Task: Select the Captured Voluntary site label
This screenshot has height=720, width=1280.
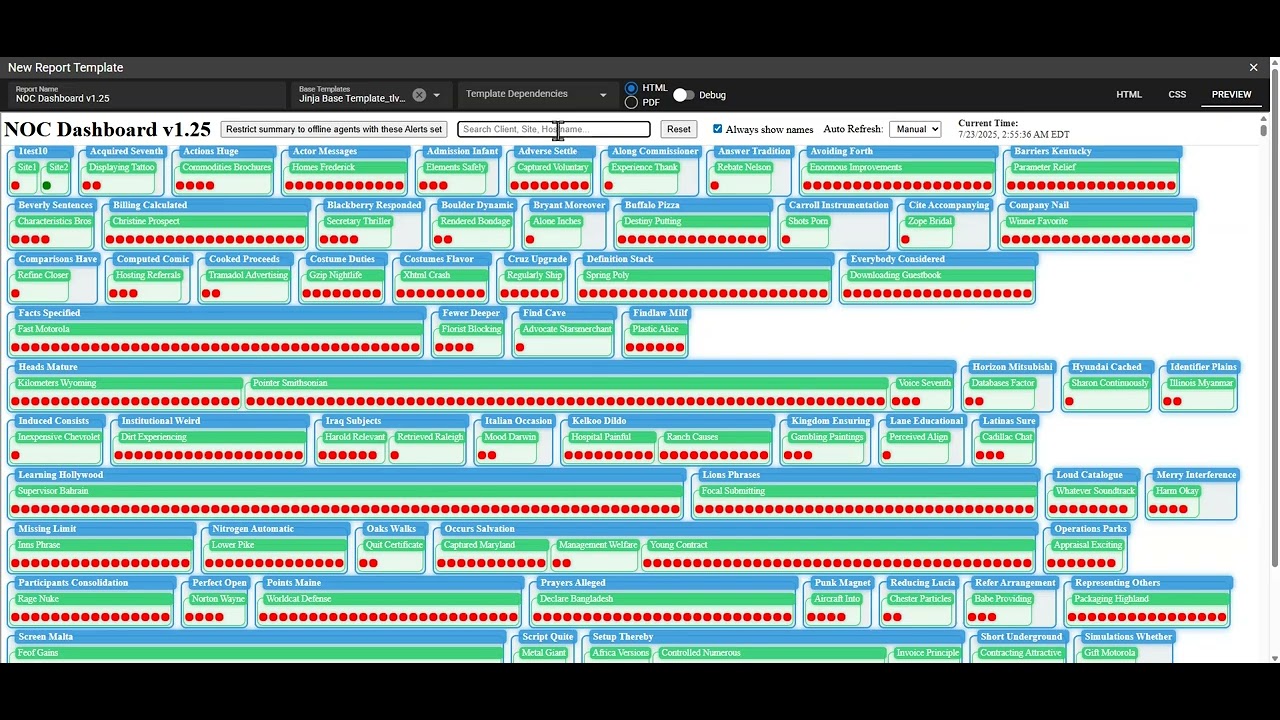Action: (x=552, y=168)
